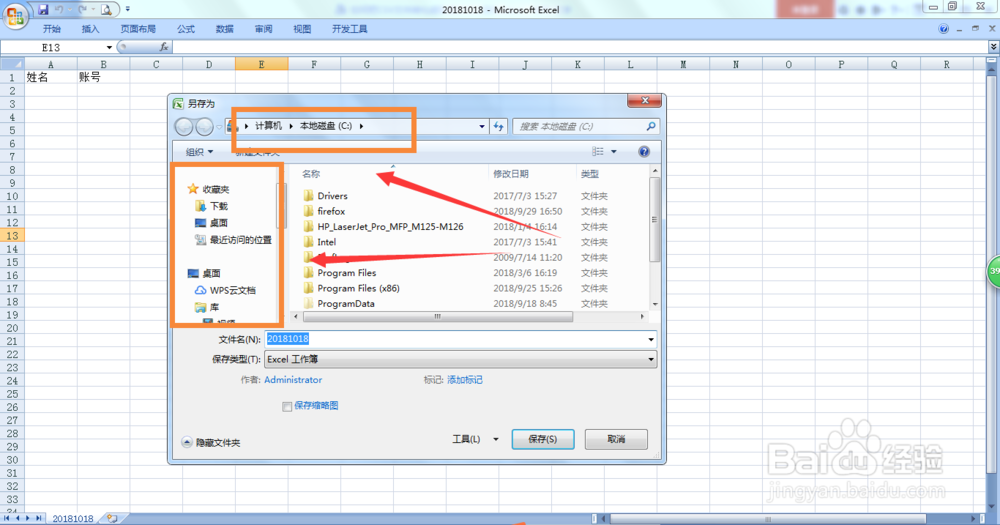Open the 保存类型 Excel 工作簿 dropdown
This screenshot has width=1000, height=525.
pos(460,359)
